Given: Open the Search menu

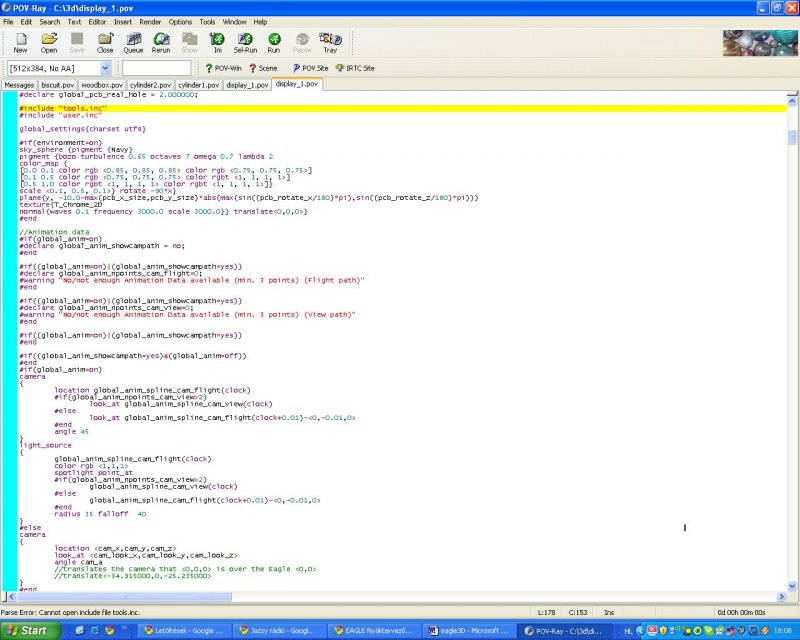Looking at the screenshot, I should tap(49, 22).
